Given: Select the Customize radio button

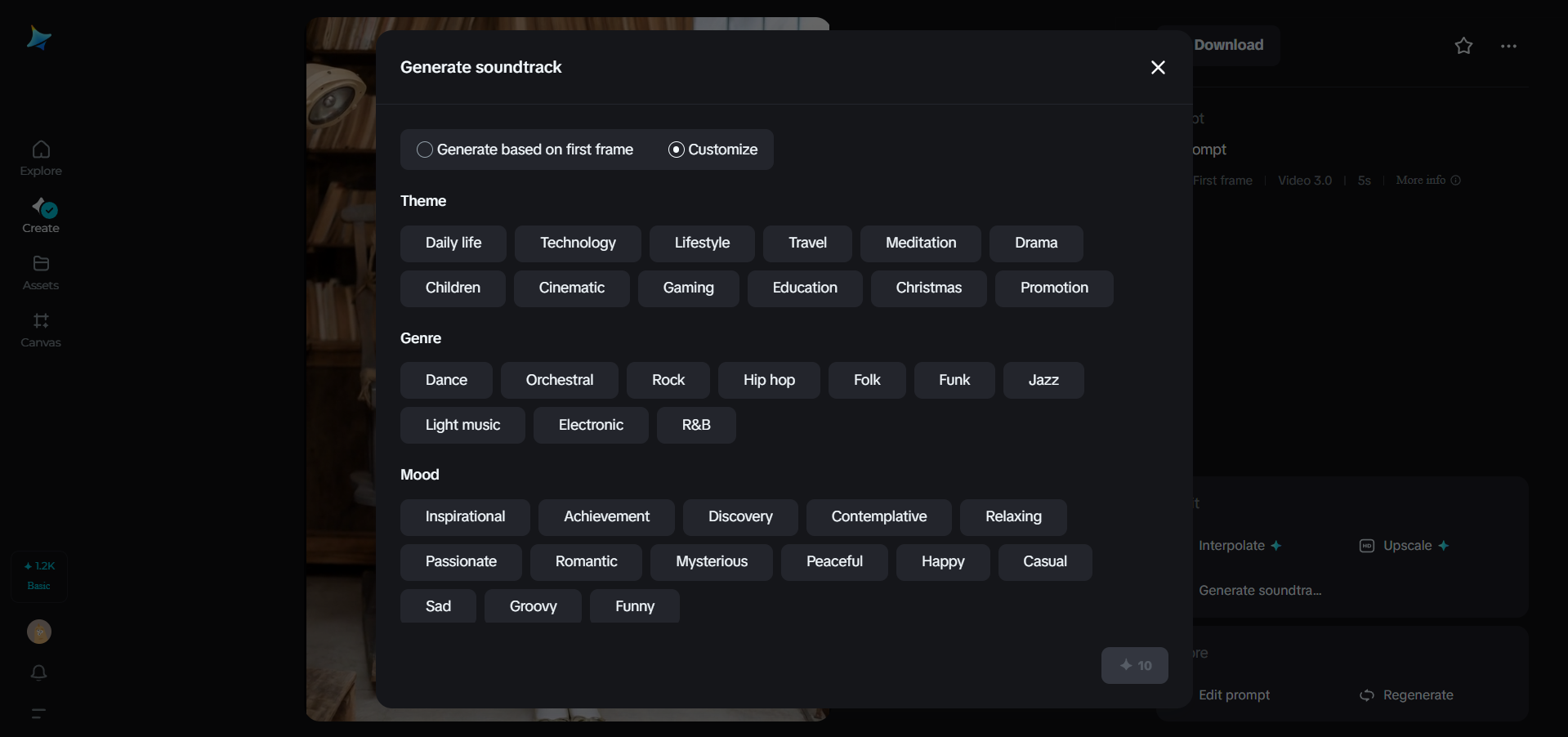Looking at the screenshot, I should pos(676,150).
